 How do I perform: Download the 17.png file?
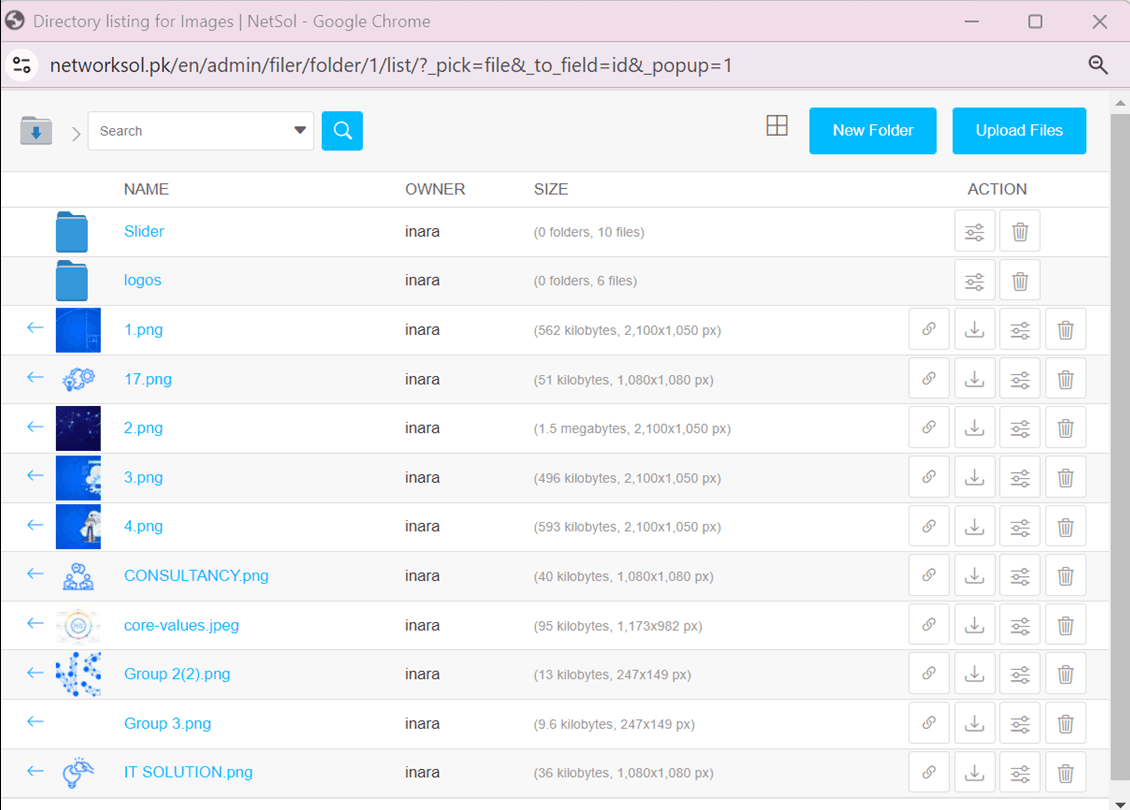[x=974, y=379]
